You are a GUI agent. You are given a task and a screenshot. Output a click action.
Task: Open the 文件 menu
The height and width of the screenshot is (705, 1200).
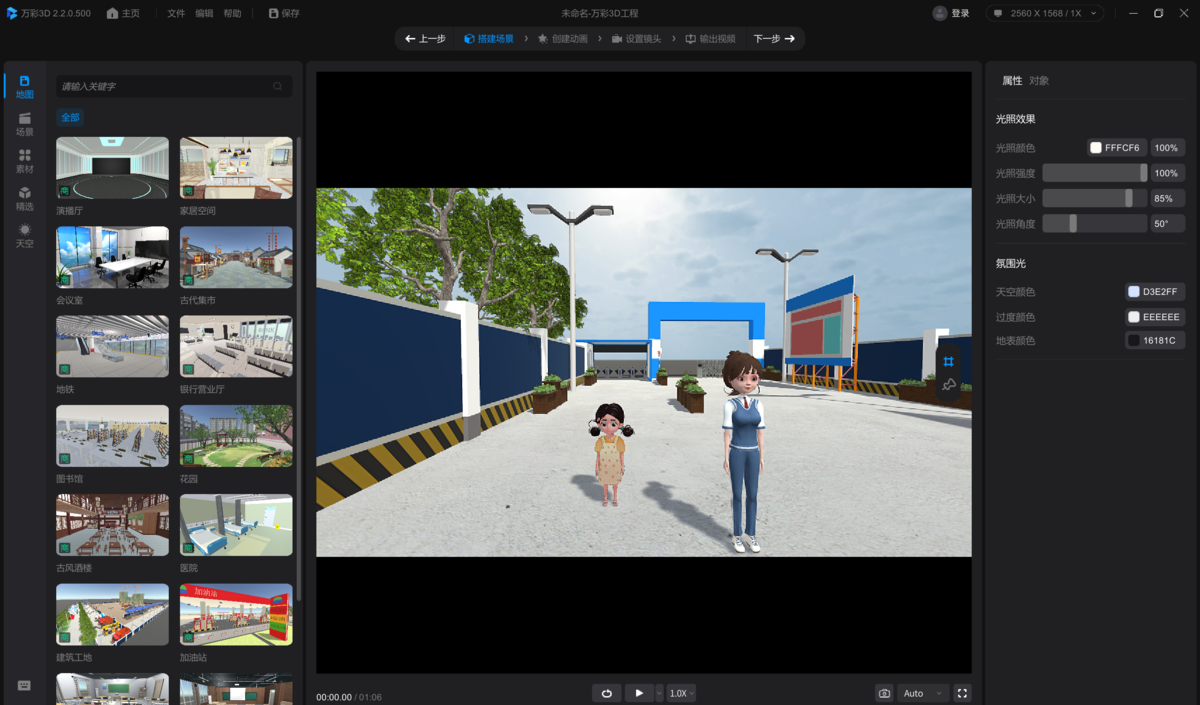pos(176,14)
